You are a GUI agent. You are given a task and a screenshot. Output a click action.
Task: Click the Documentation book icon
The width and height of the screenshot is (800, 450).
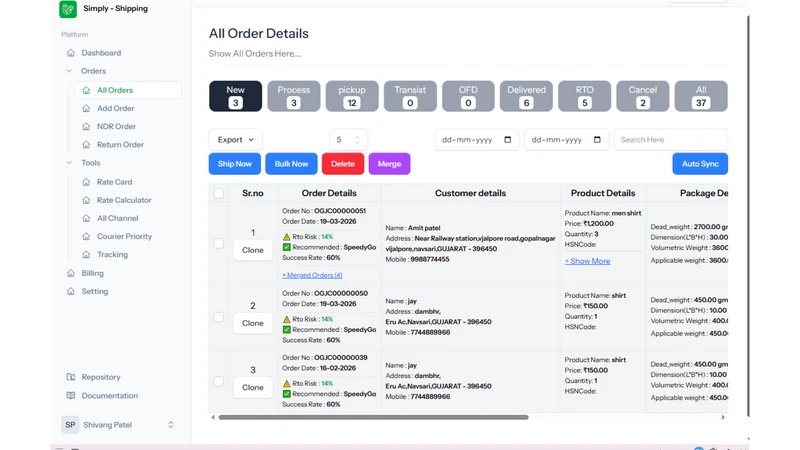click(71, 395)
